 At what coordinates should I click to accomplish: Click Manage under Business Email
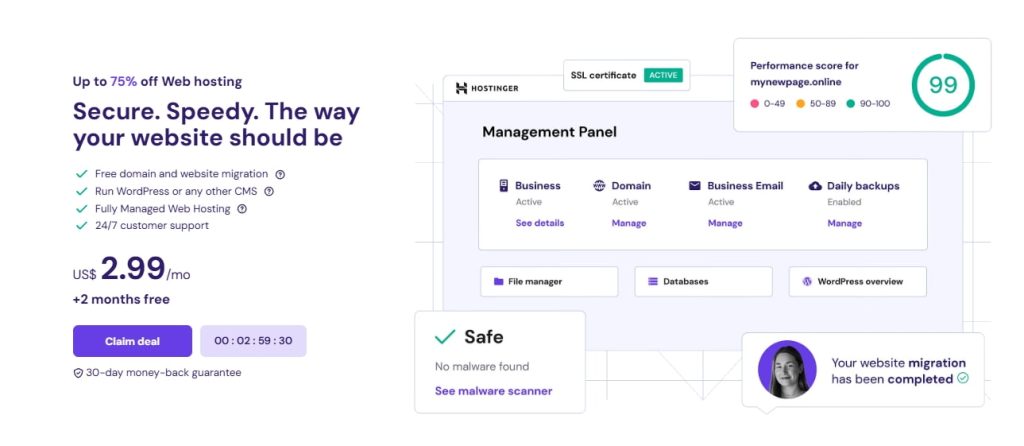724,223
